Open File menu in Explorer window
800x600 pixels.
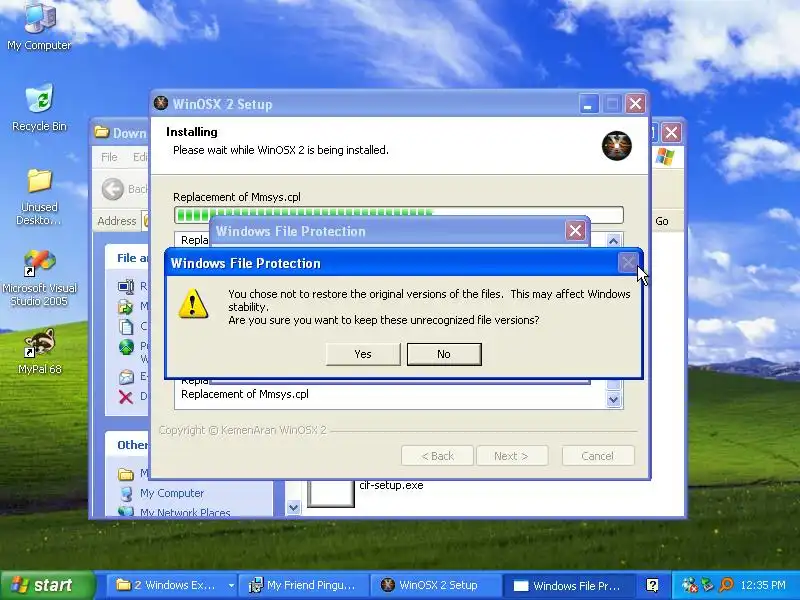109,157
